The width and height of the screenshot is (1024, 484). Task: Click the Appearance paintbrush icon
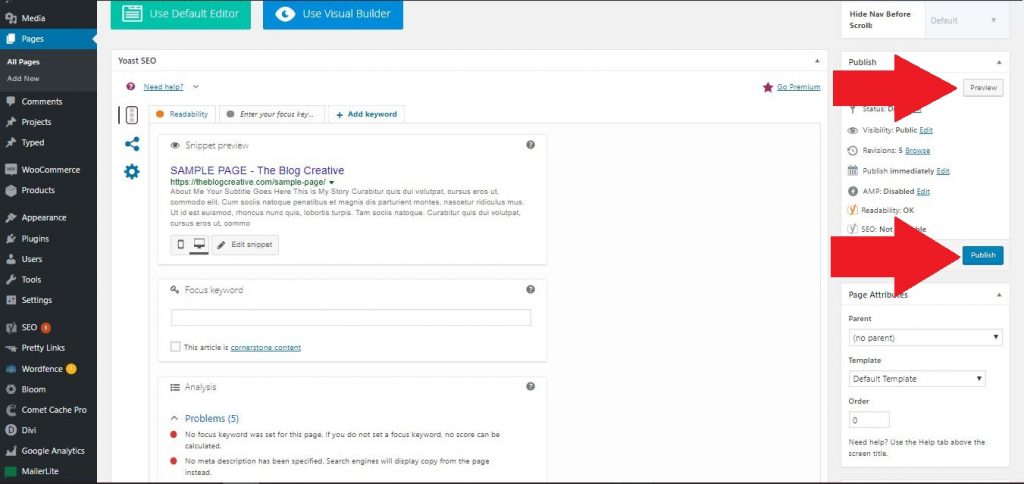click(10, 218)
